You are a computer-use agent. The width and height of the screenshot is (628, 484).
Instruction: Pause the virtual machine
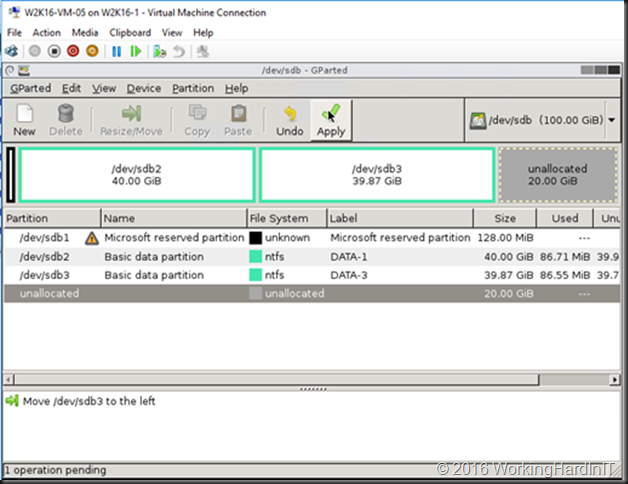(x=117, y=51)
